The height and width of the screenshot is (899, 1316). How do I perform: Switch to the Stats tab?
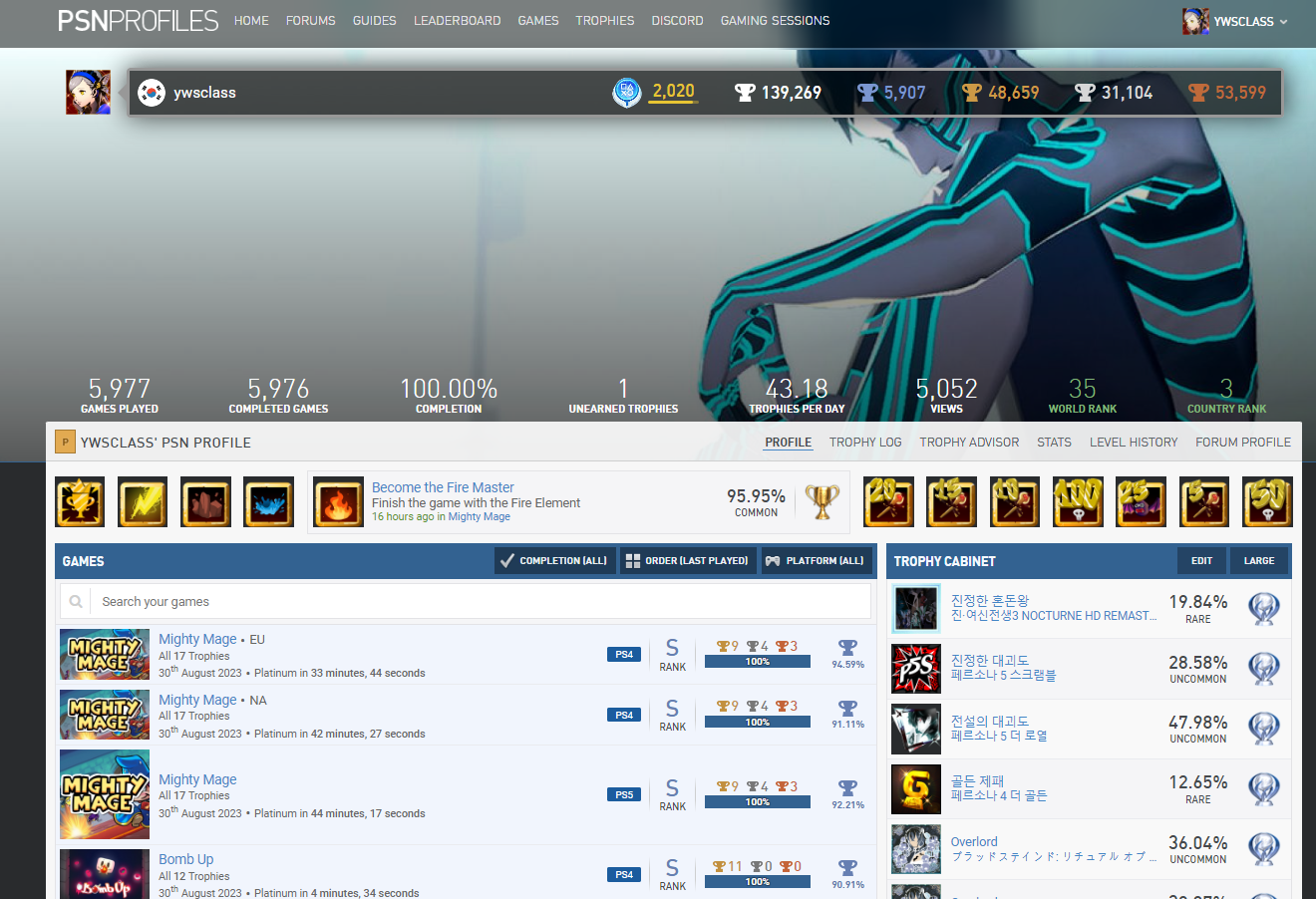tap(1054, 443)
